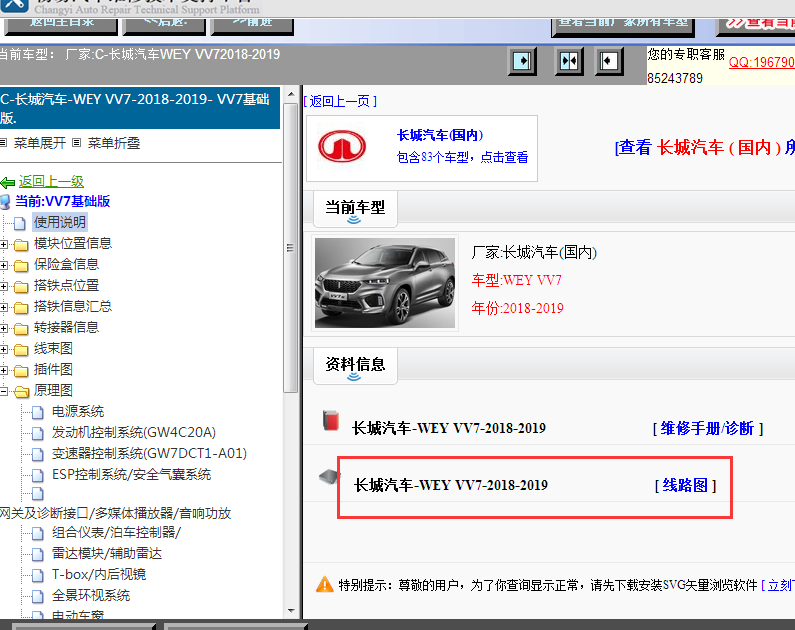Image resolution: width=795 pixels, height=630 pixels.
Task: Click the WEY VV7 car thumbnail
Action: tap(385, 283)
